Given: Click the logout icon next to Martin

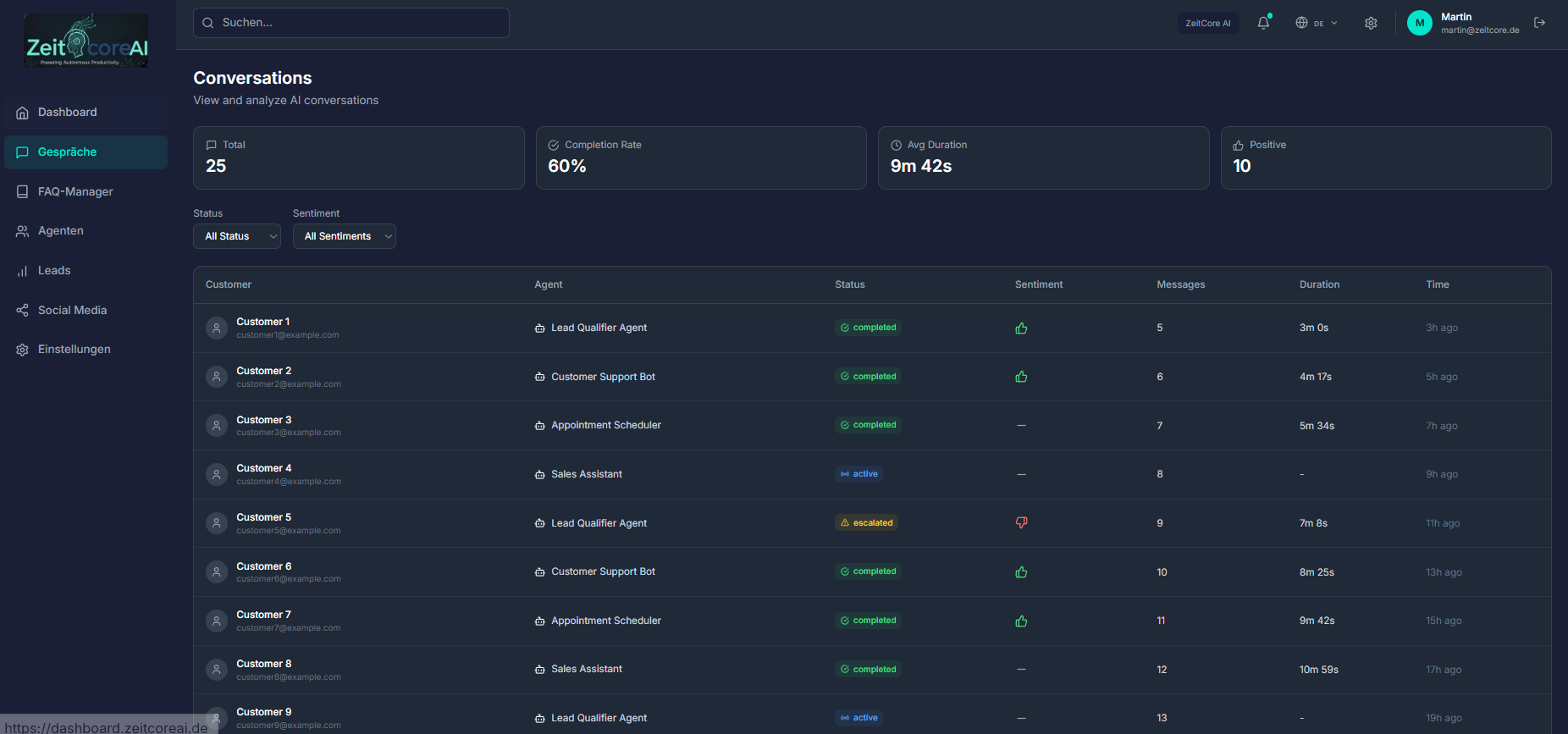Looking at the screenshot, I should [1539, 23].
